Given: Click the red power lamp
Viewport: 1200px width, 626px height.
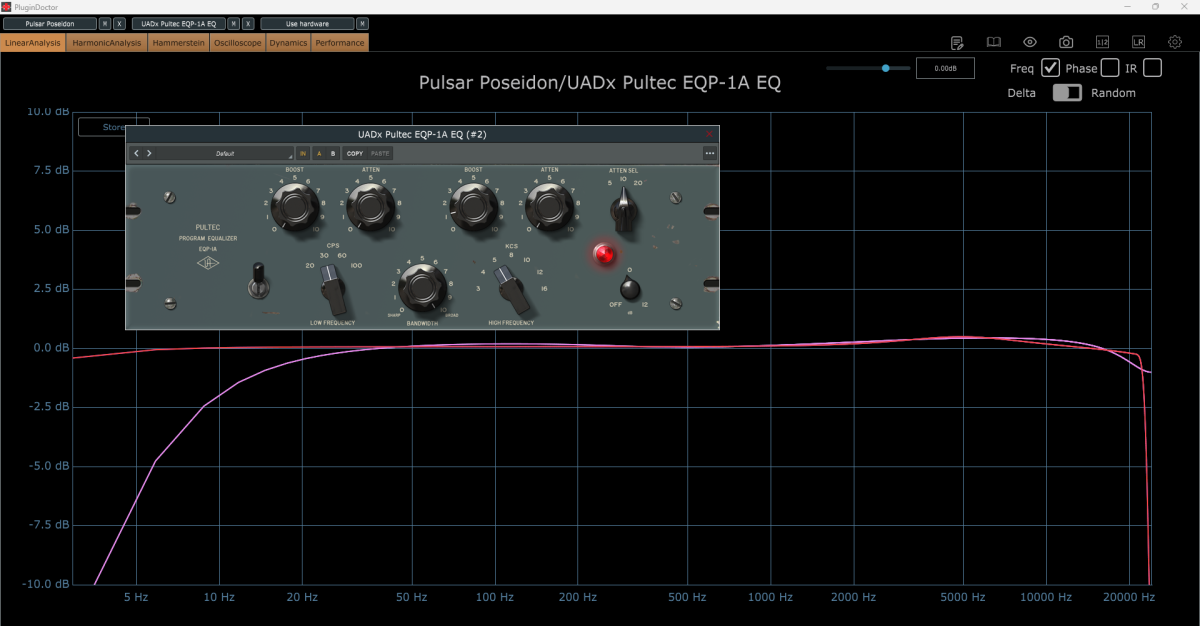Looking at the screenshot, I should click(605, 254).
